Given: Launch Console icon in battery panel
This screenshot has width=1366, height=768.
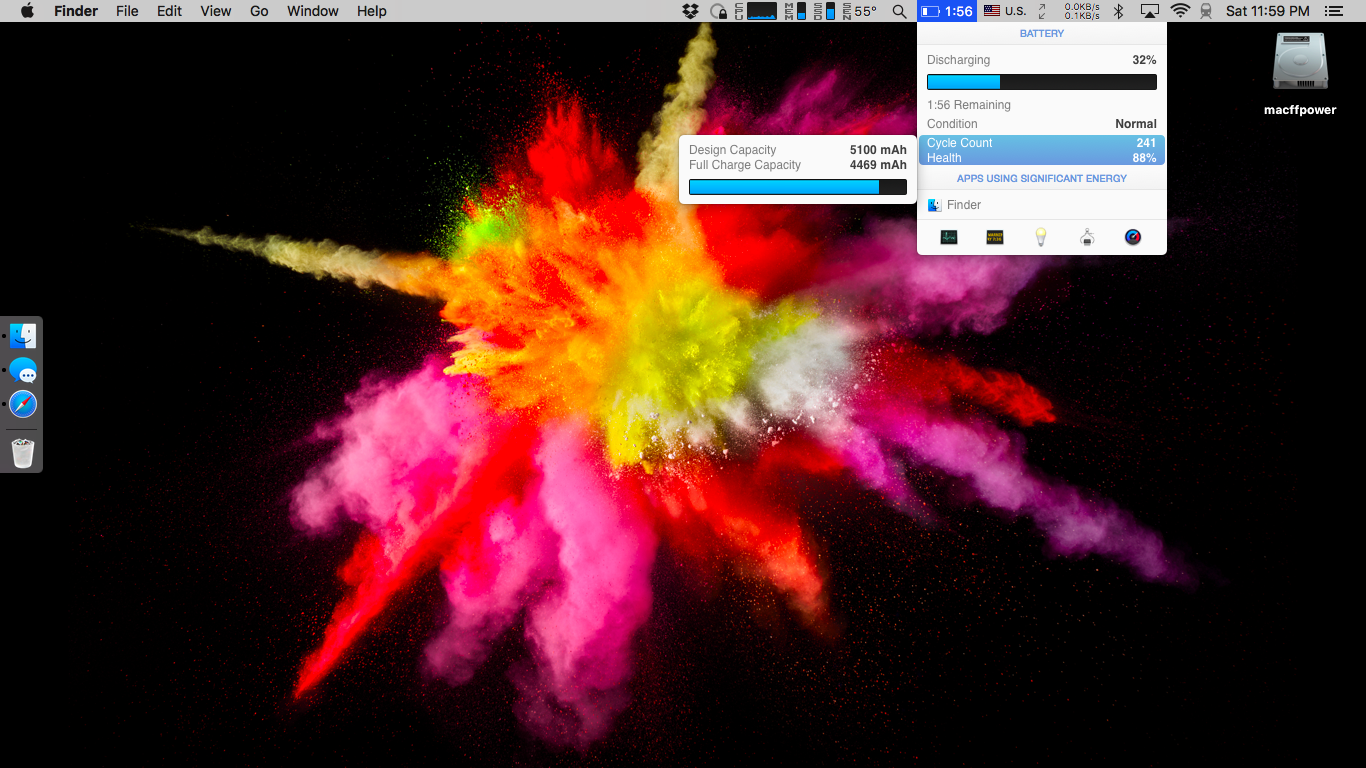Looking at the screenshot, I should click(995, 237).
